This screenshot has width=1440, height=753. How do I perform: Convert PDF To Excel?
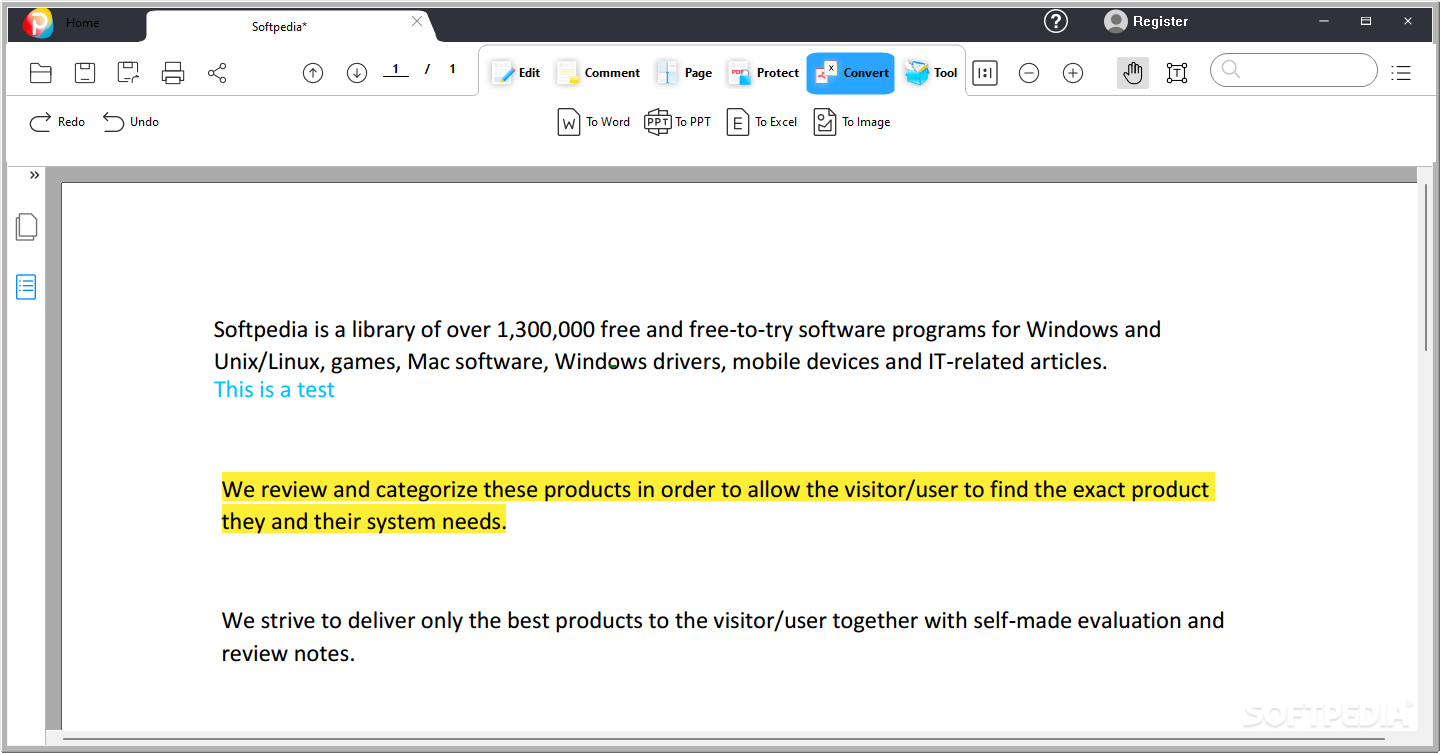pyautogui.click(x=762, y=122)
